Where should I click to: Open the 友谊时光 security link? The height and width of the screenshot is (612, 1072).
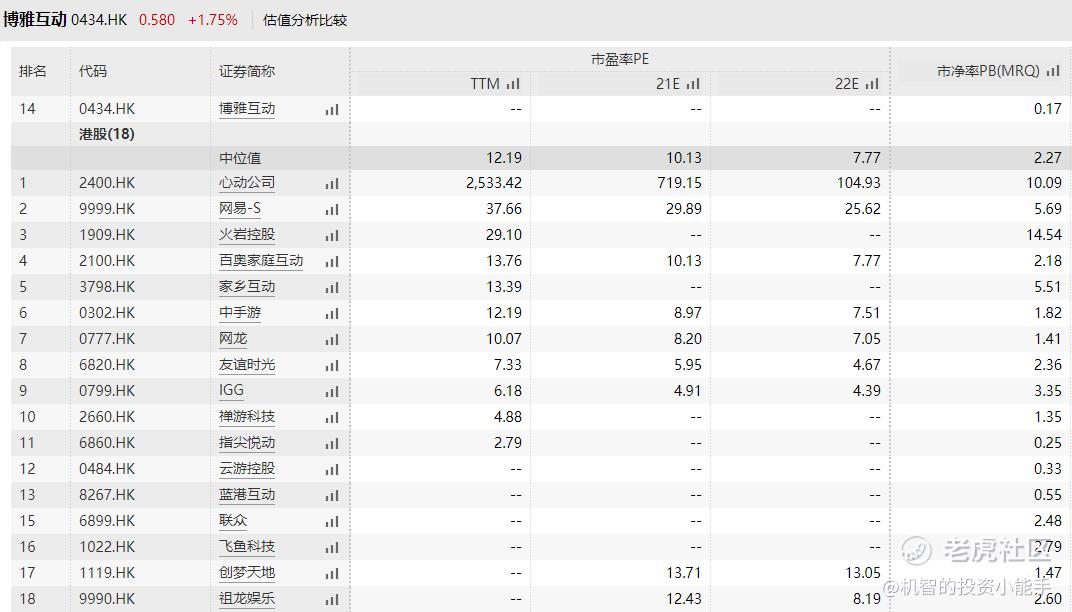247,364
